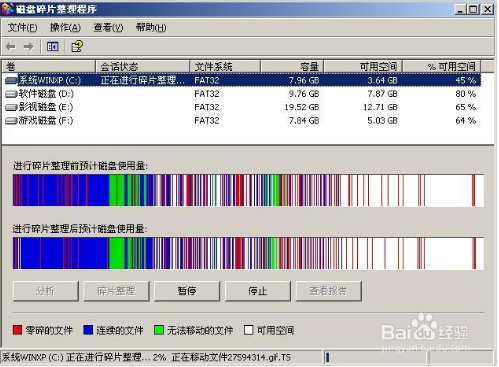Click the 正在进行碎片整理... status cell
The width and height of the screenshot is (499, 367).
[x=142, y=80]
